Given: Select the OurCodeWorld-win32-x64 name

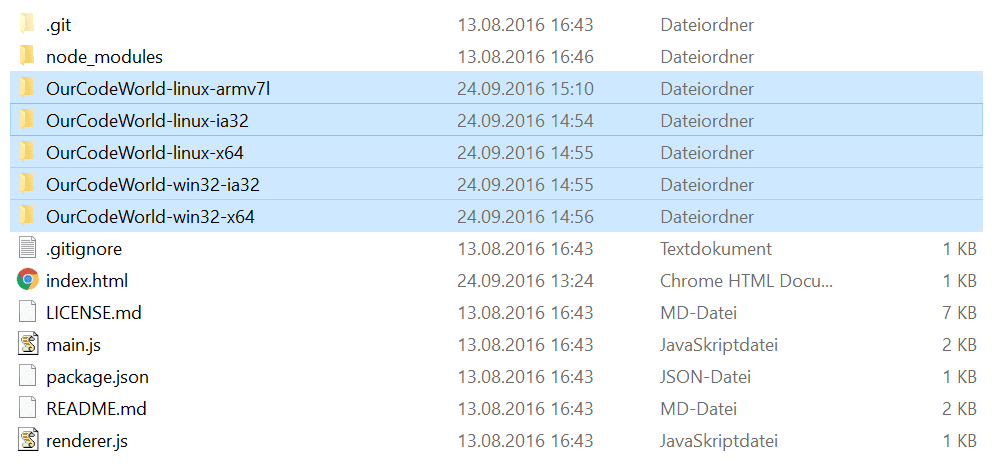Looking at the screenshot, I should point(151,217).
